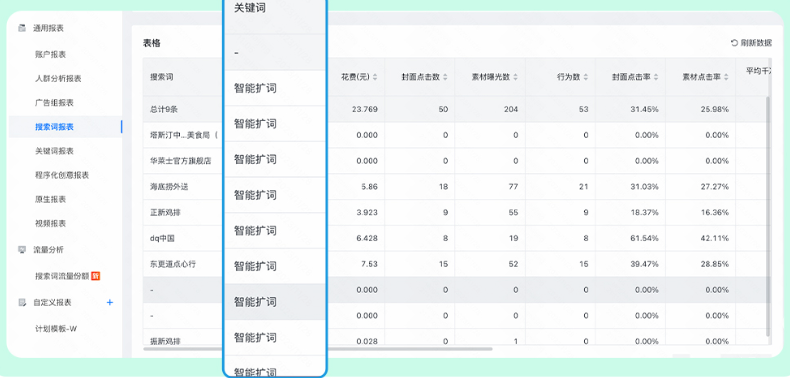Open 人群分析报表 in sidebar
The image size is (790, 378).
click(x=58, y=79)
